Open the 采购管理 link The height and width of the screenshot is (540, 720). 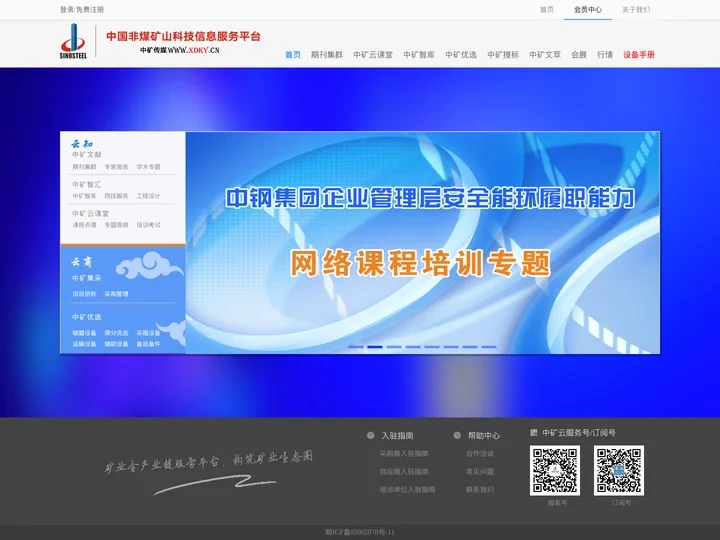pyautogui.click(x=116, y=294)
